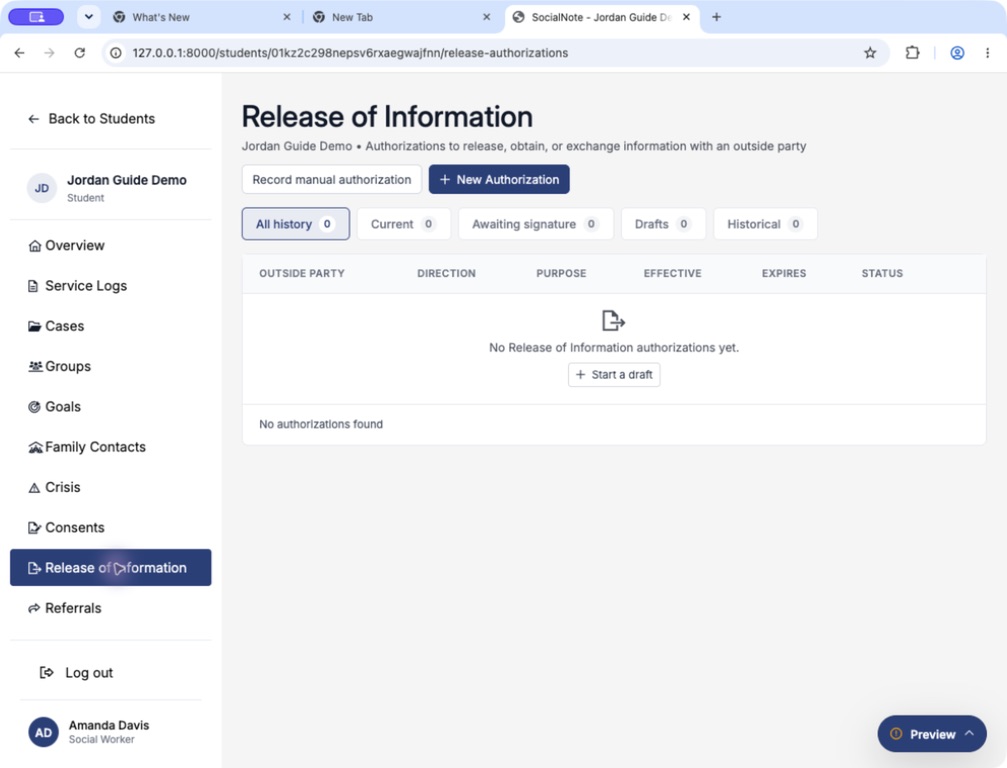Open Groups in the sidebar
1007x768 pixels.
[110, 367]
